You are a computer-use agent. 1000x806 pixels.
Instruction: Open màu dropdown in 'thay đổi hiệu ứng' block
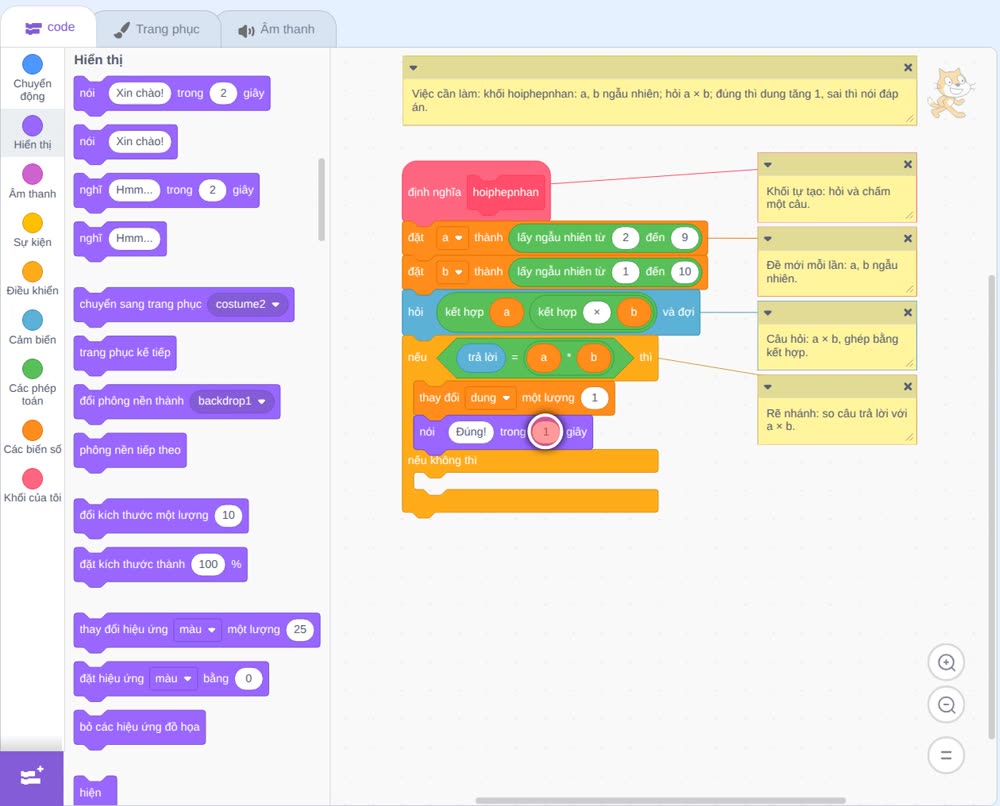pos(198,629)
